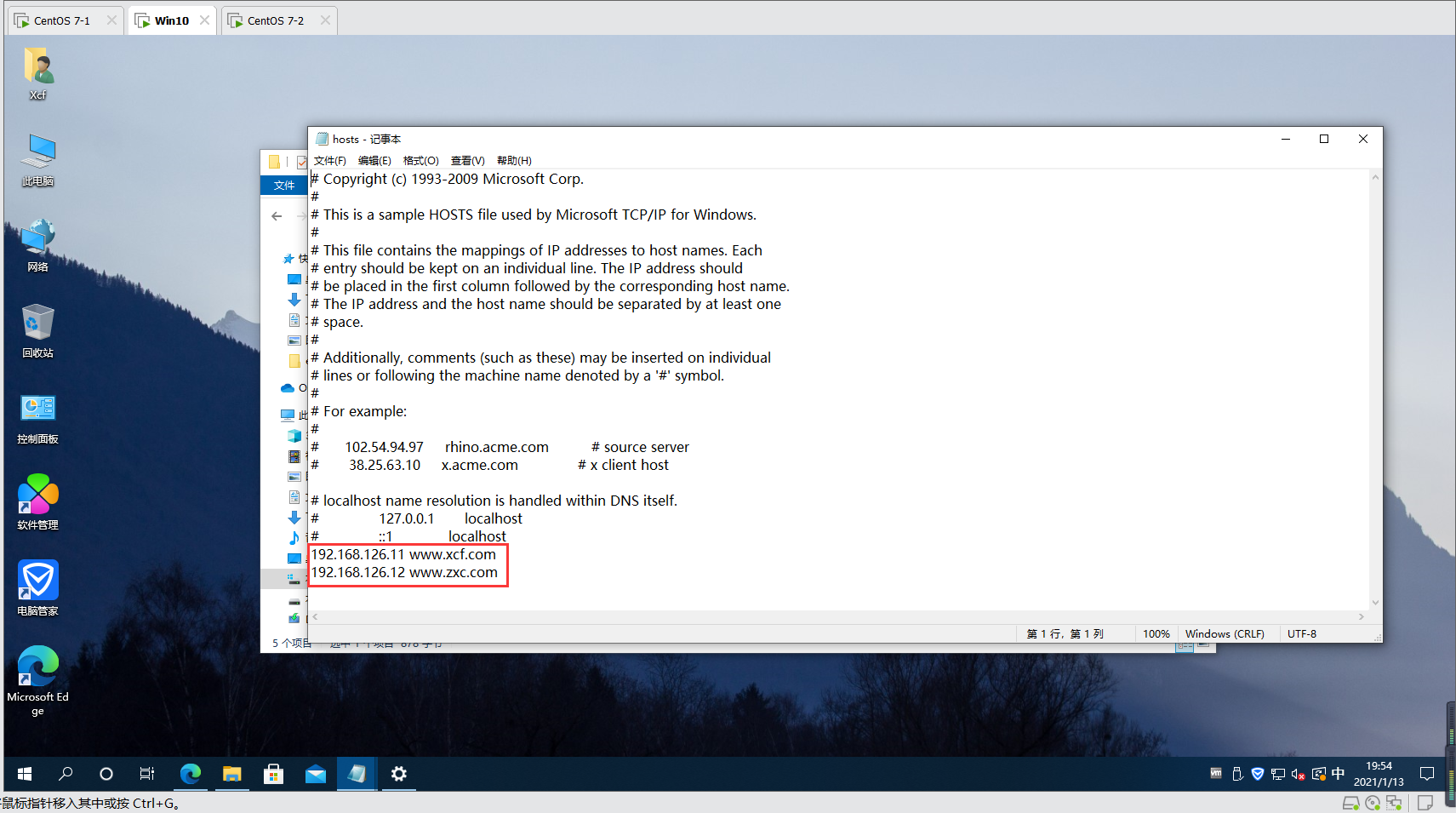The width and height of the screenshot is (1456, 813).
Task: Click the 192.168.126.11 www.xcf.com line
Action: click(403, 554)
